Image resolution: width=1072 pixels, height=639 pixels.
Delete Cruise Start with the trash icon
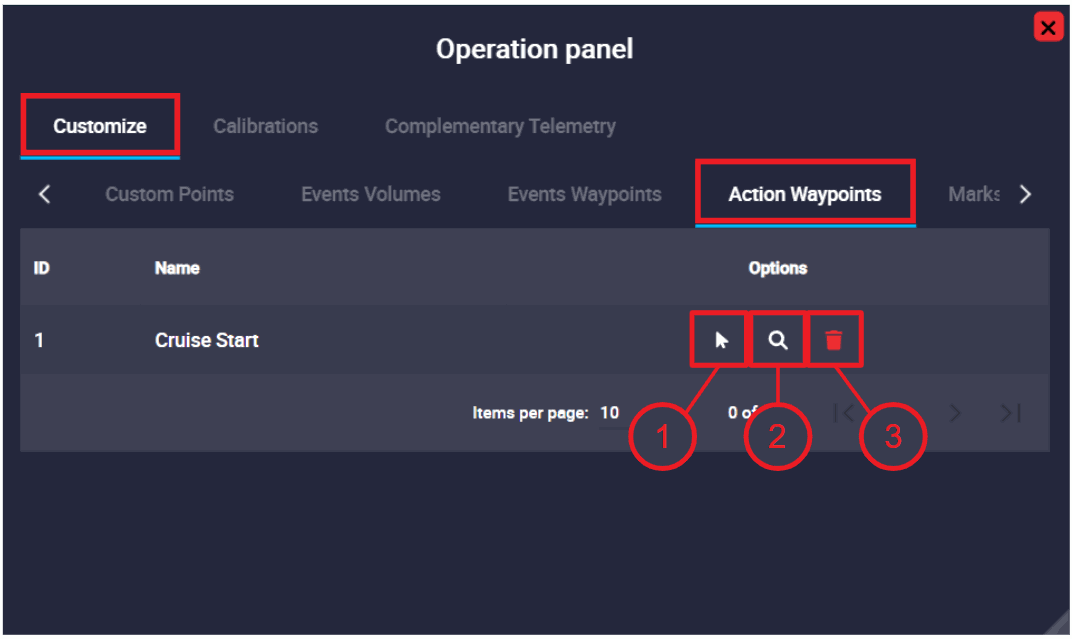click(834, 340)
